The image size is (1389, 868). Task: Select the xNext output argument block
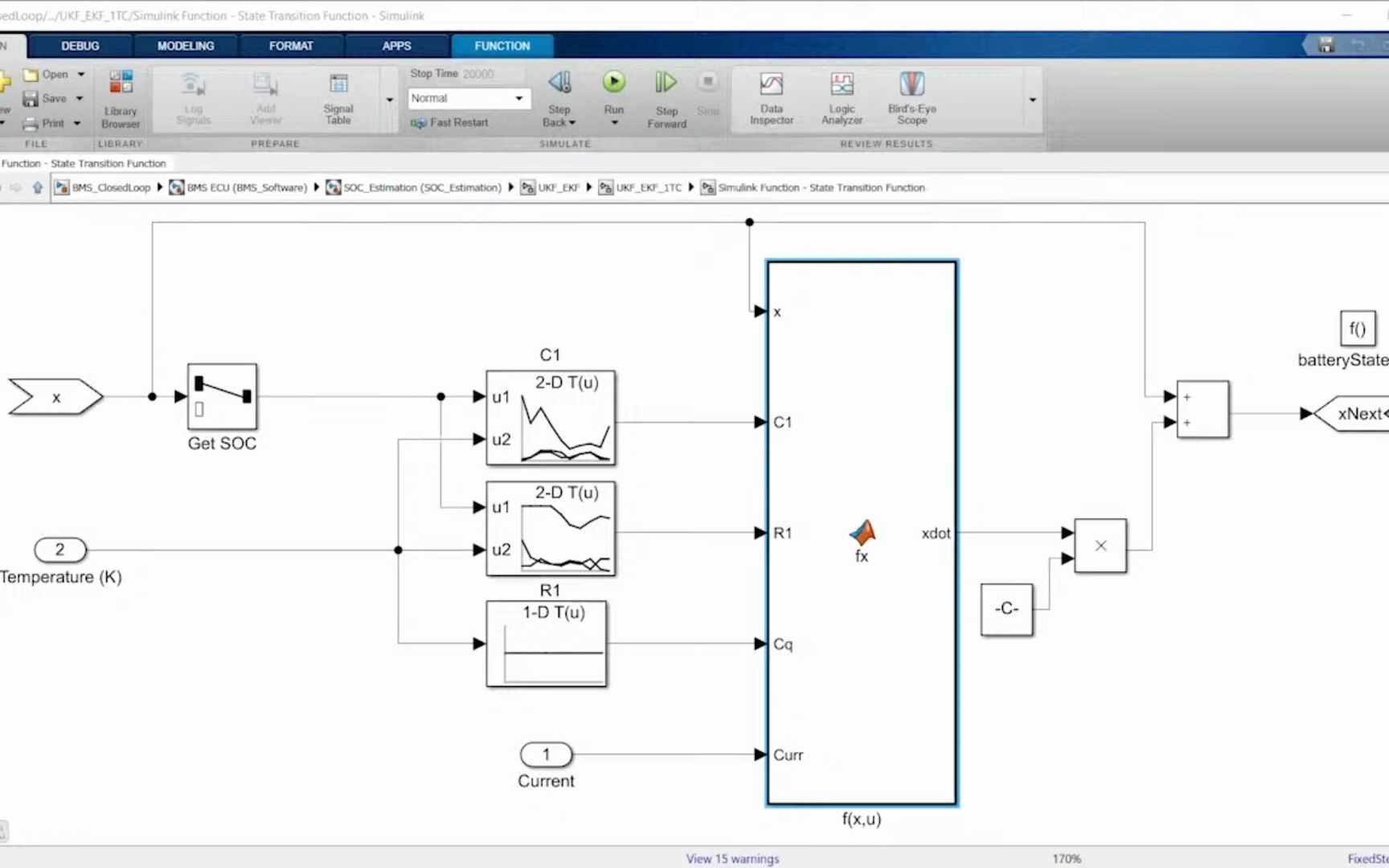[1353, 414]
